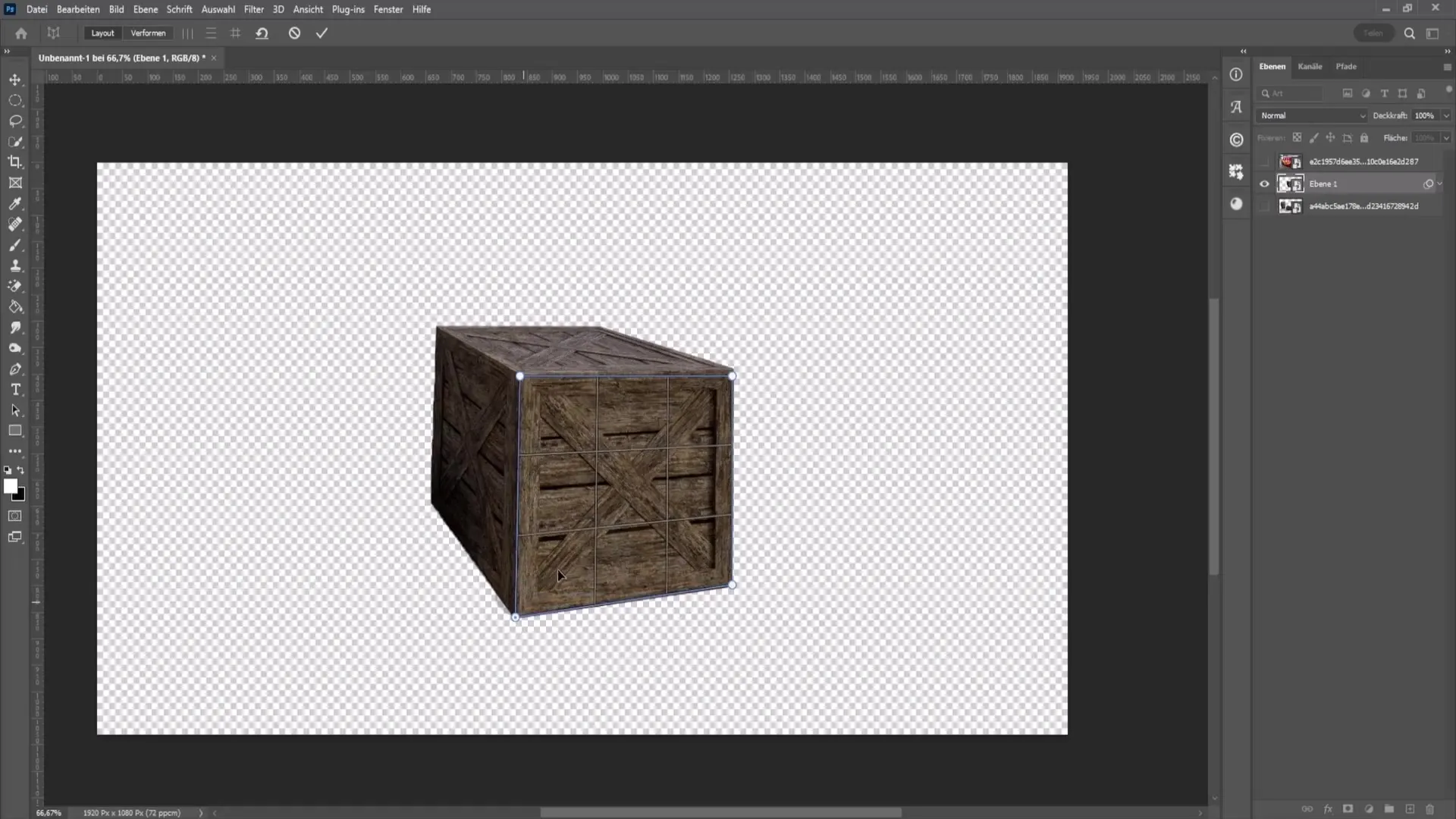Open the Properties info panel icon
Viewport: 1456px width, 819px height.
tap(1236, 74)
